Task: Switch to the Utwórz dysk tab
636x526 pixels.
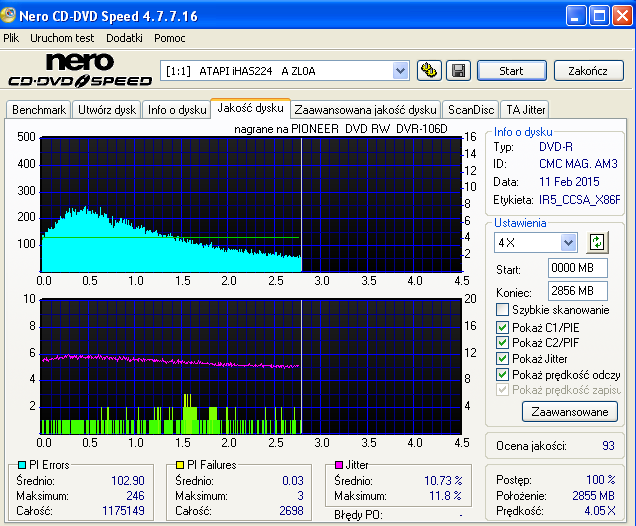Action: tap(107, 110)
